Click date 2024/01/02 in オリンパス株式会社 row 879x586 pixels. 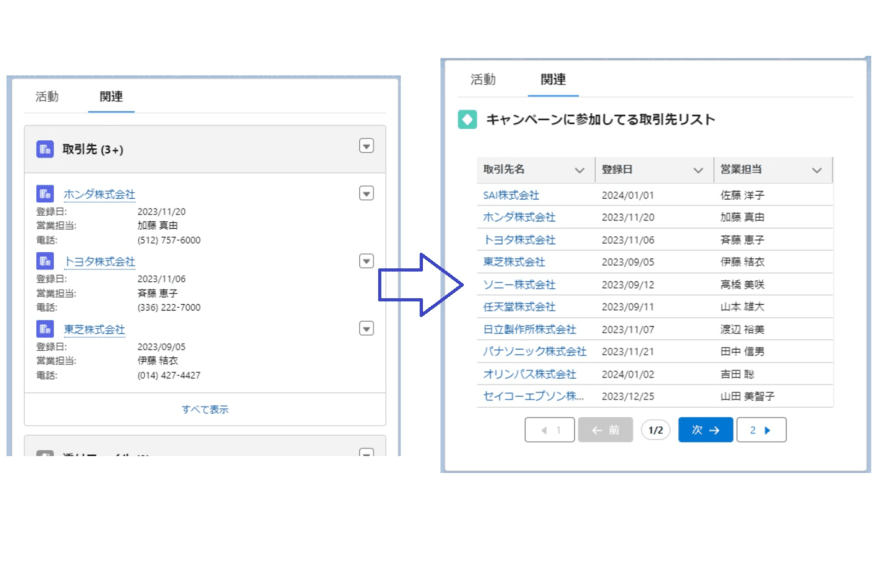pos(628,374)
